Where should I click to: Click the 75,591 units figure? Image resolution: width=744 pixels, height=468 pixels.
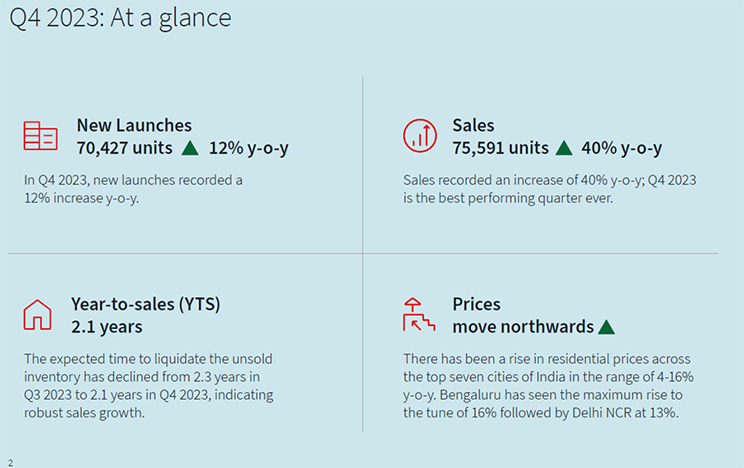pos(500,148)
